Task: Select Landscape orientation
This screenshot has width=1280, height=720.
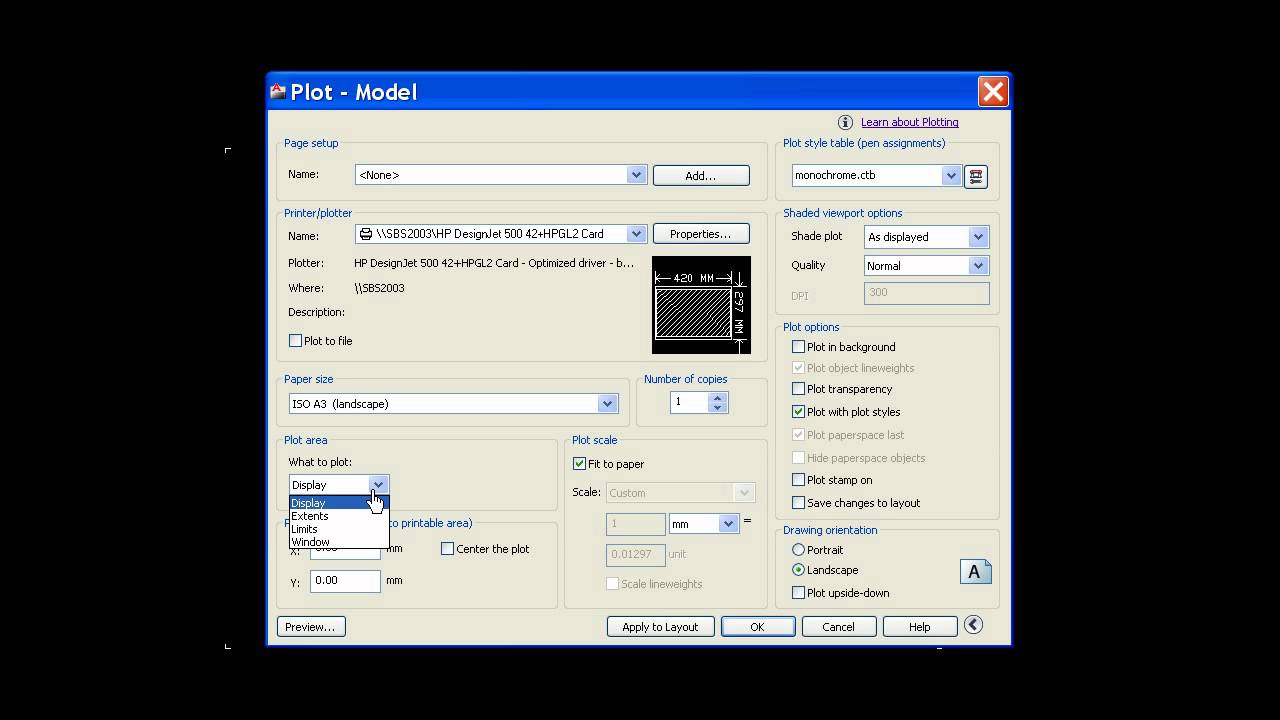Action: click(x=798, y=570)
